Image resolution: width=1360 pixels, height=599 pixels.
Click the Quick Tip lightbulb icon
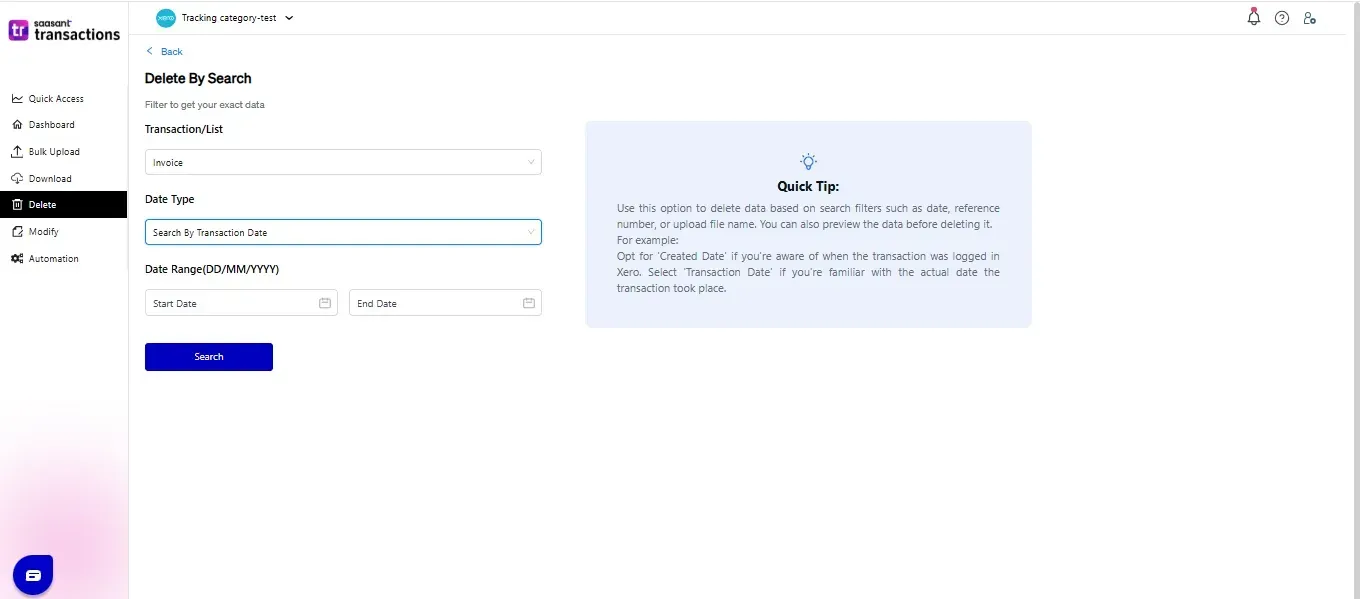coord(808,161)
